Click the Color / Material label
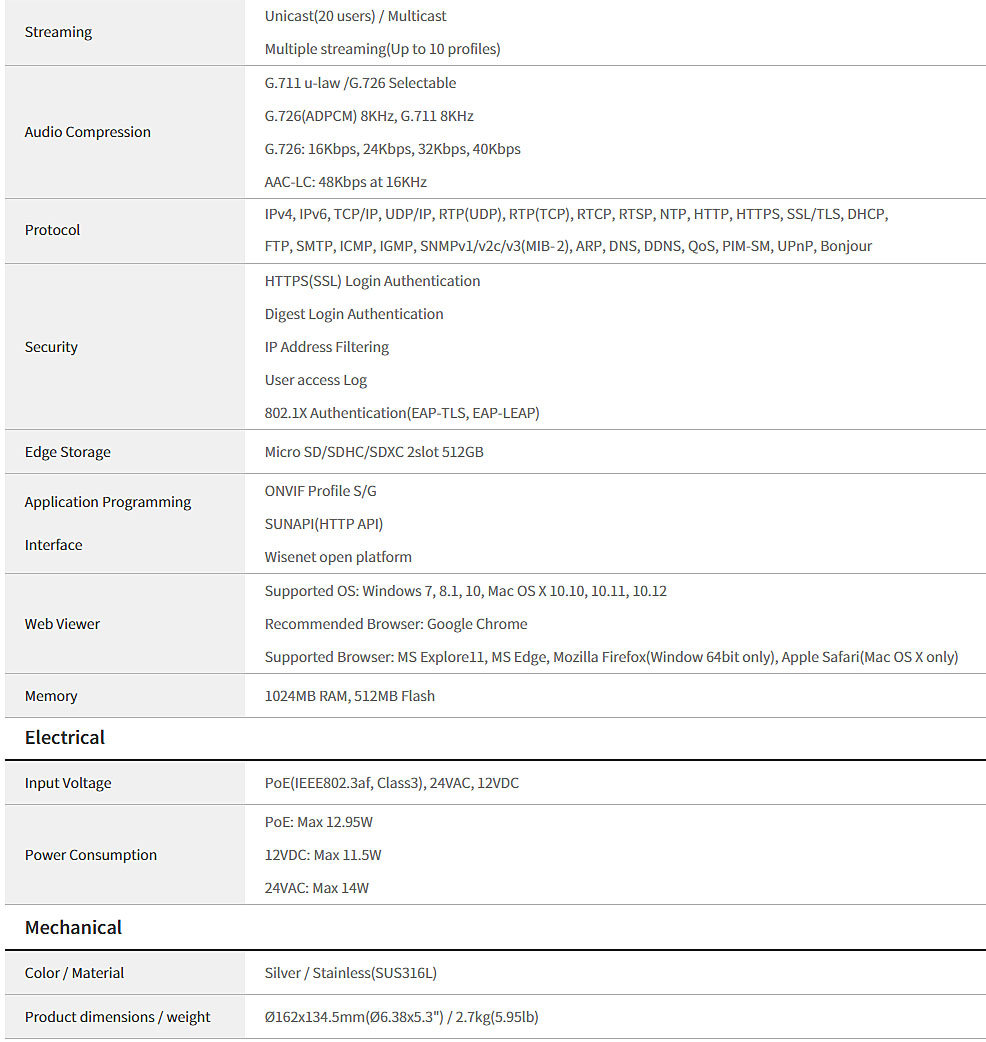Screen dimensions: 986x1042 pyautogui.click(x=74, y=973)
